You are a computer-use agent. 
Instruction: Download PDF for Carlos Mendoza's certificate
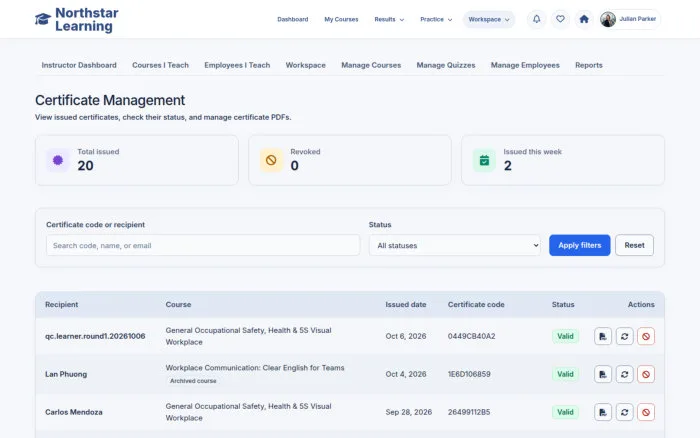point(603,412)
